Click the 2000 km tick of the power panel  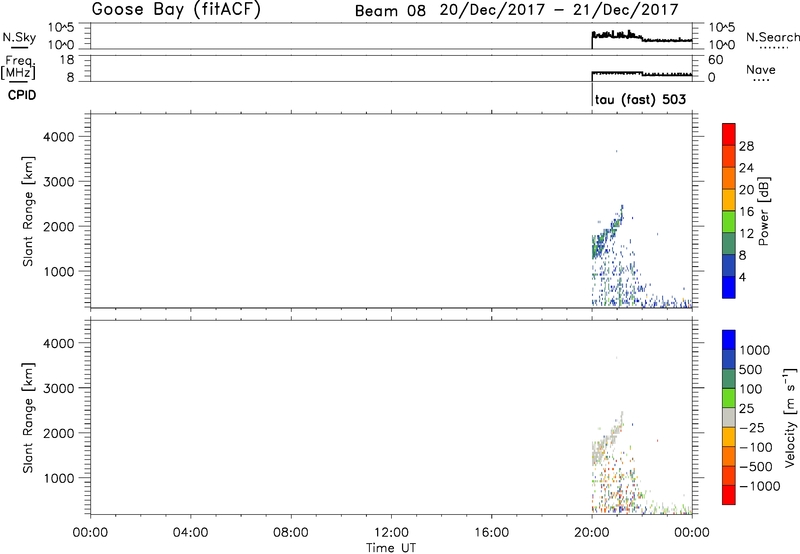pyautogui.click(x=59, y=226)
